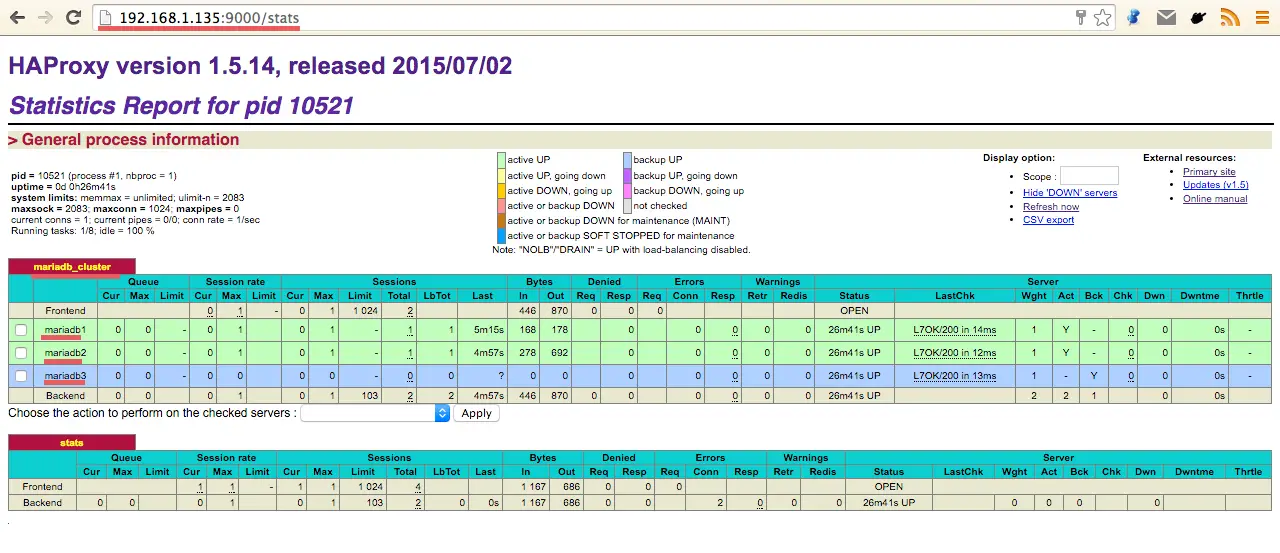Click mariadb2 LastChk L7OK/200 in 12ms
The height and width of the screenshot is (553, 1280).
(955, 353)
